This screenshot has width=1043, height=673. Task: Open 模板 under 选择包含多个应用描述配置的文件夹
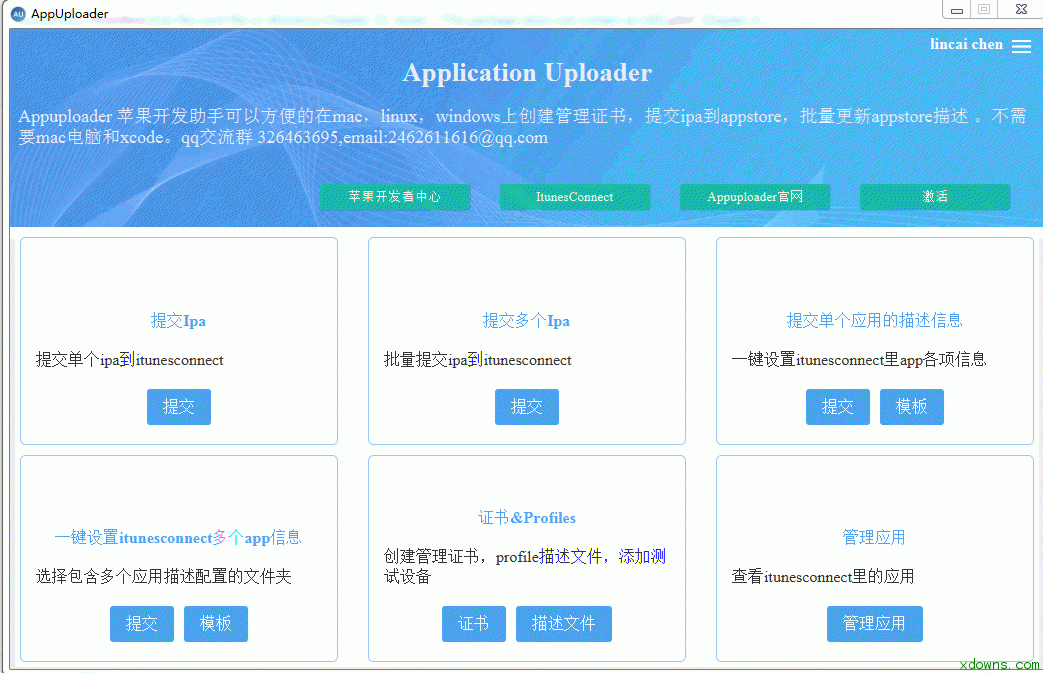click(x=216, y=624)
